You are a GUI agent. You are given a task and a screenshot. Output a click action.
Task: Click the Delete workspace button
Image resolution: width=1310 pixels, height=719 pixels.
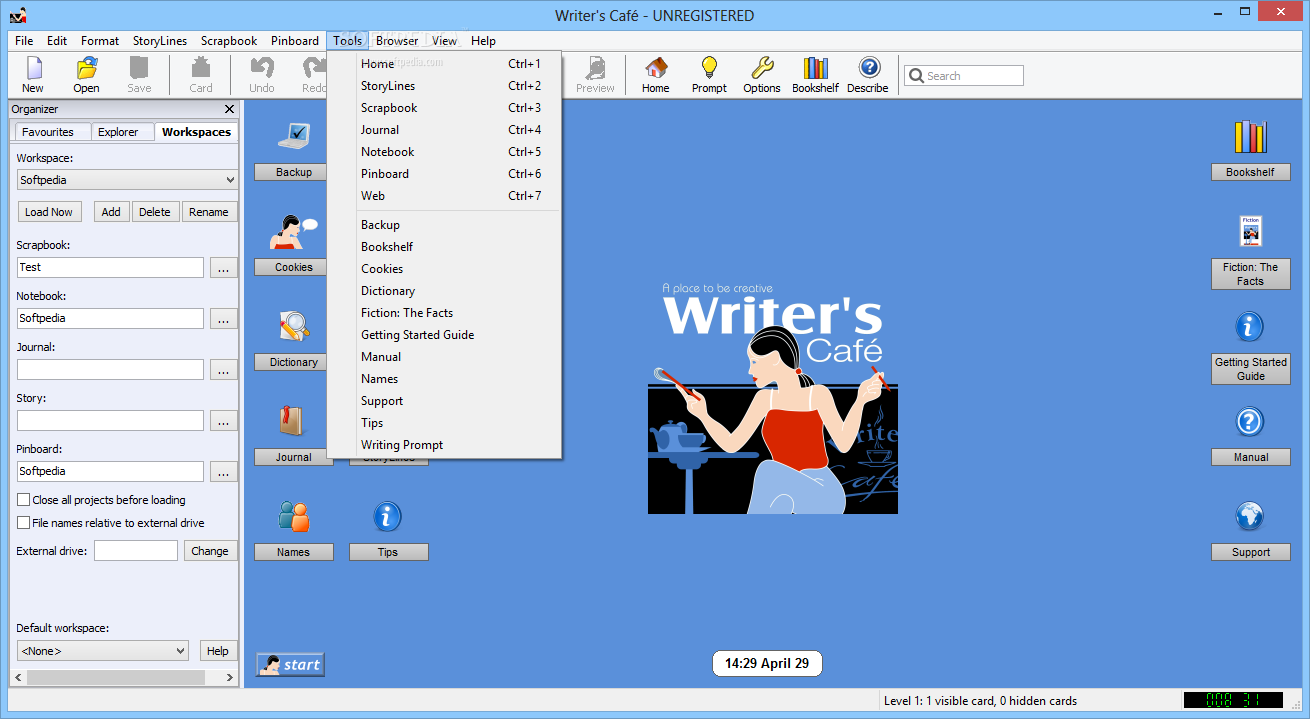[155, 212]
